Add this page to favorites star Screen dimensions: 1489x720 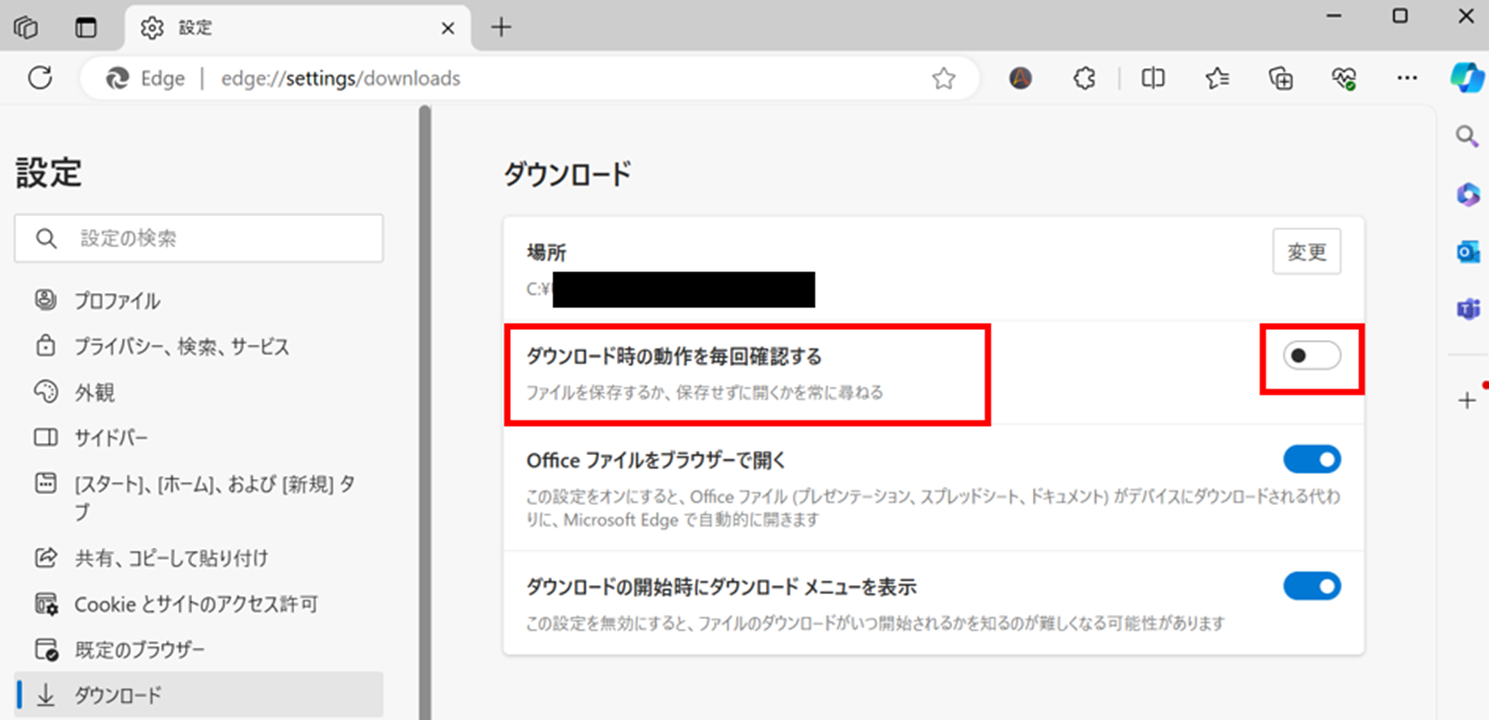(943, 79)
